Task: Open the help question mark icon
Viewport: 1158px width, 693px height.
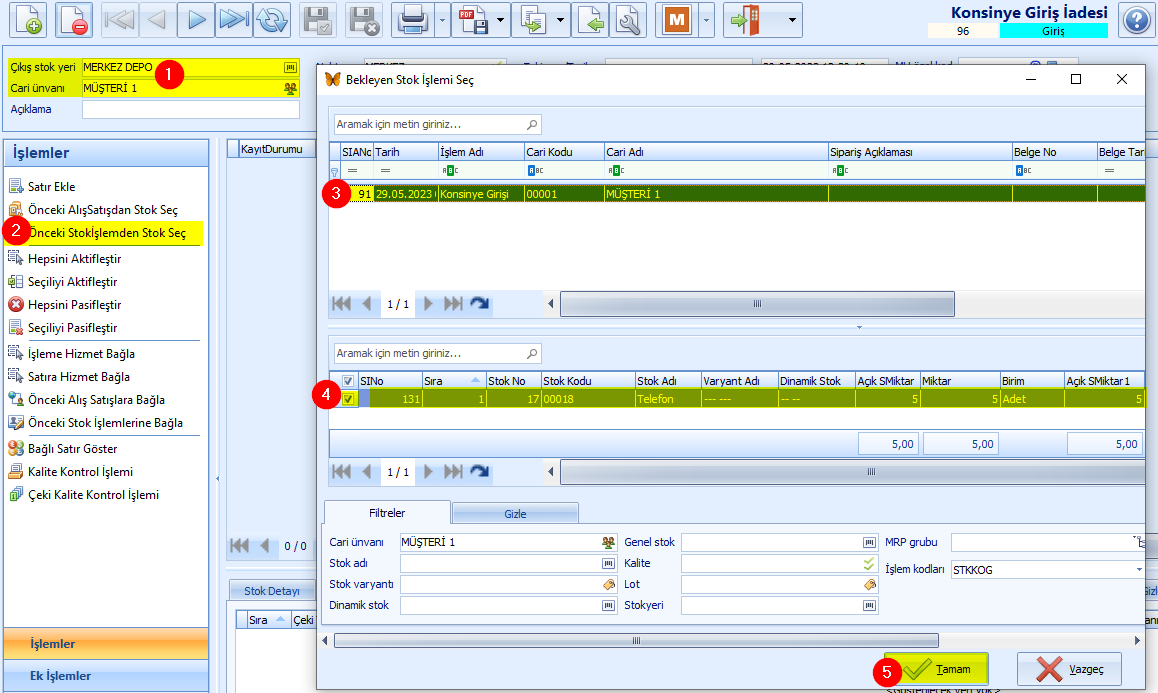Action: click(1137, 20)
